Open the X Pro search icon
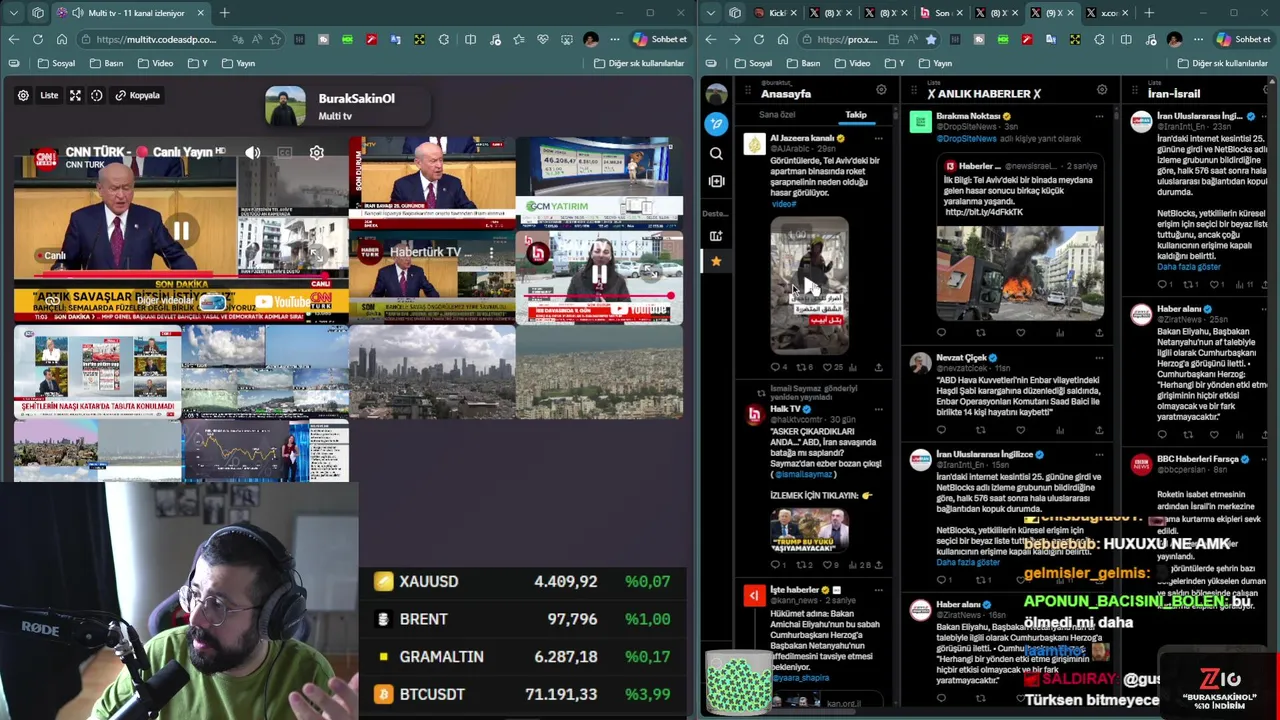Screen dimensions: 1280x720 point(715,153)
